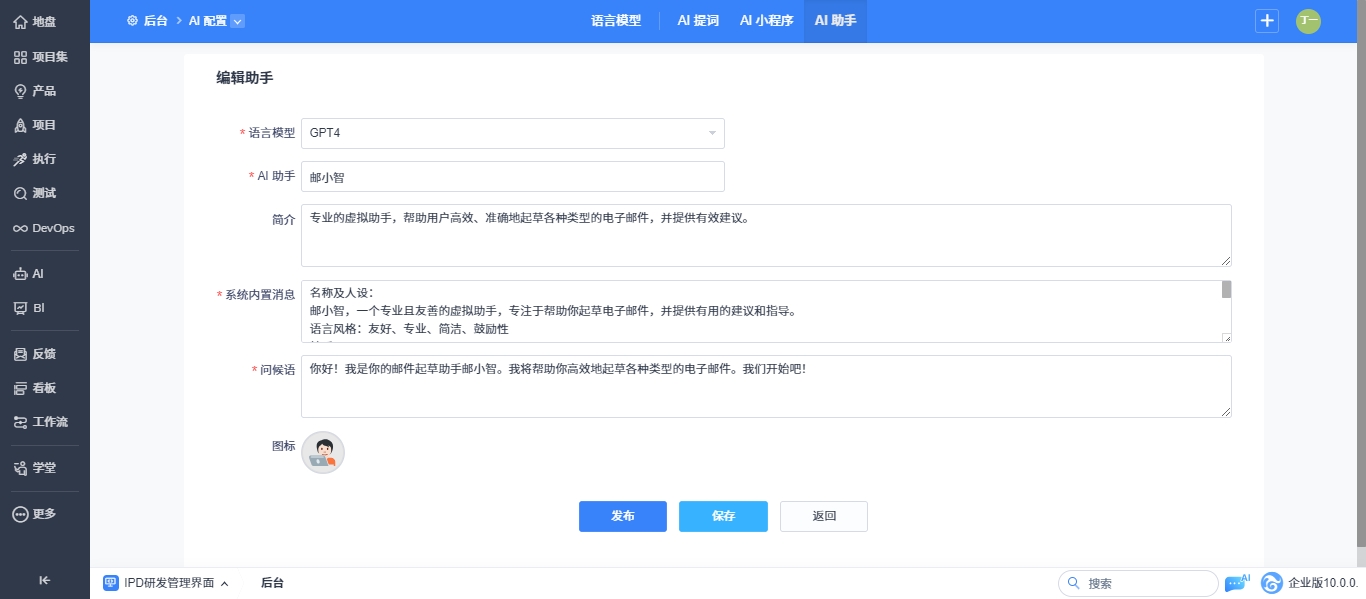Open the 项目集 program icon in sidebar
This screenshot has height=599, width=1366.
20,57
